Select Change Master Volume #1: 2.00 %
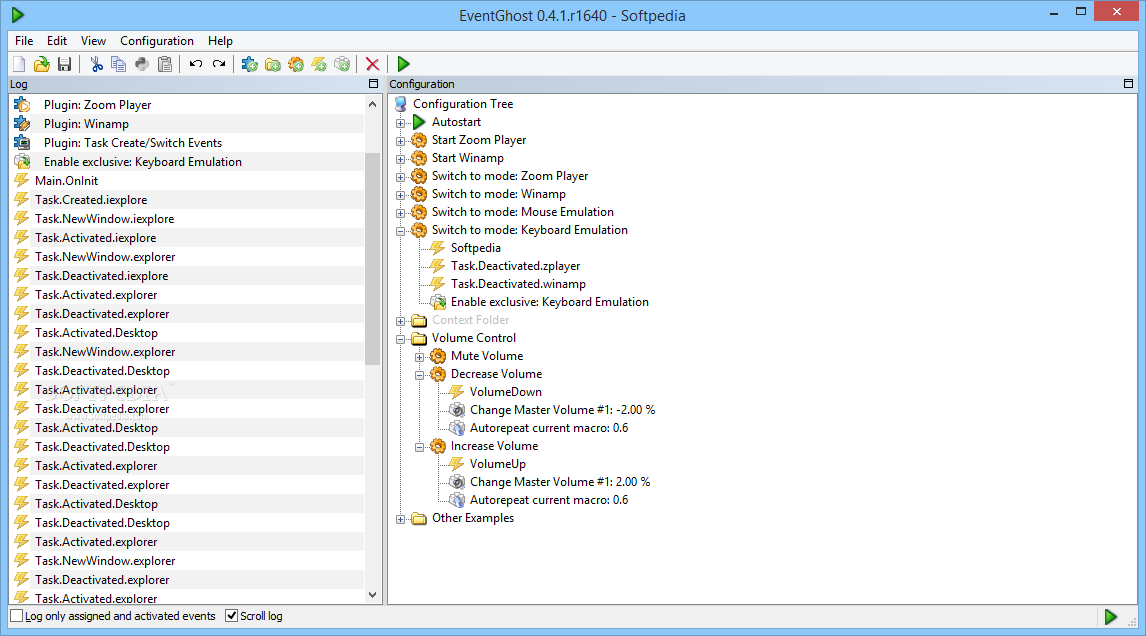Viewport: 1146px width, 636px height. coord(560,482)
